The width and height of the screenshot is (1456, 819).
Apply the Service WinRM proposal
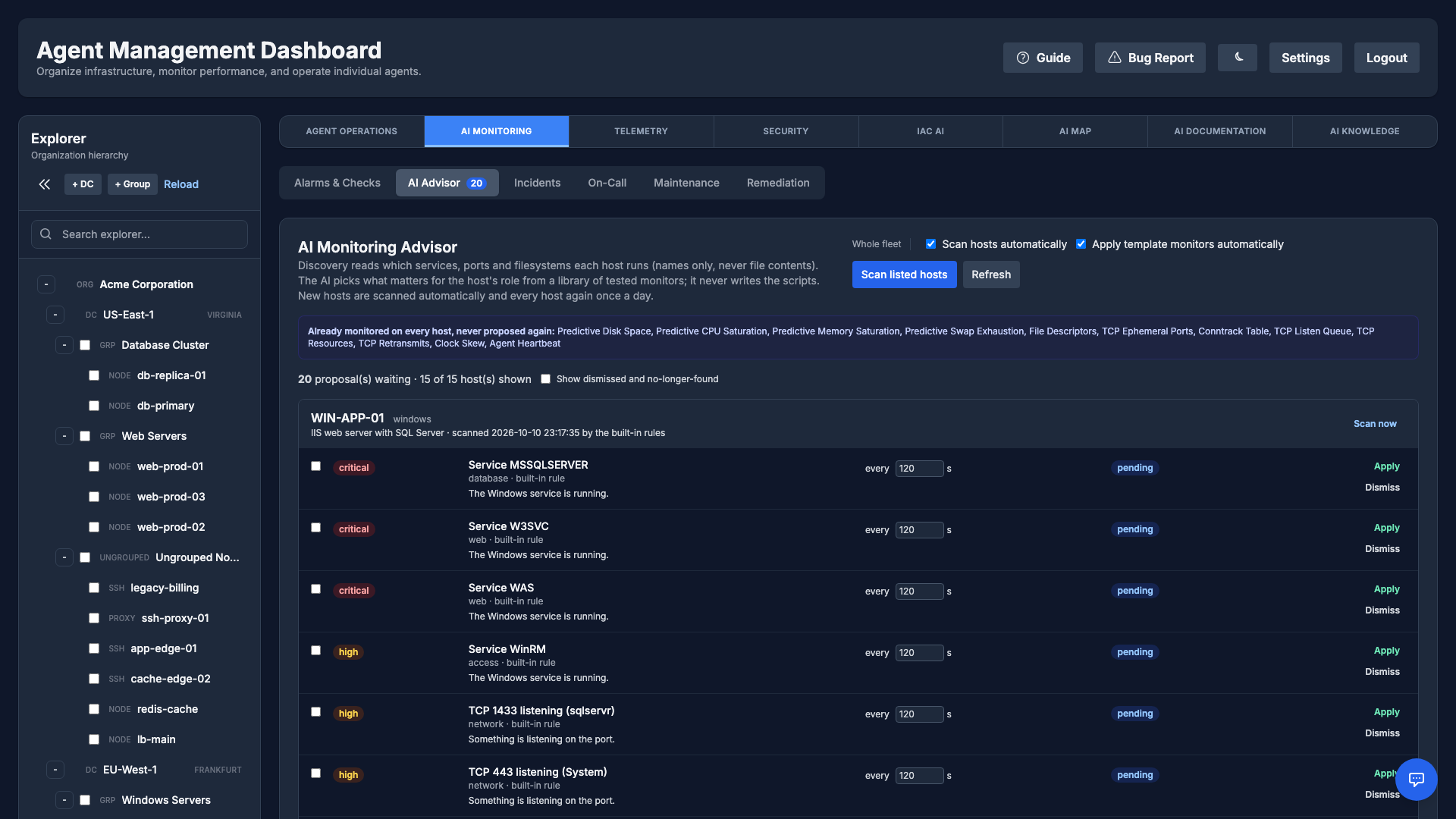pyautogui.click(x=1386, y=651)
